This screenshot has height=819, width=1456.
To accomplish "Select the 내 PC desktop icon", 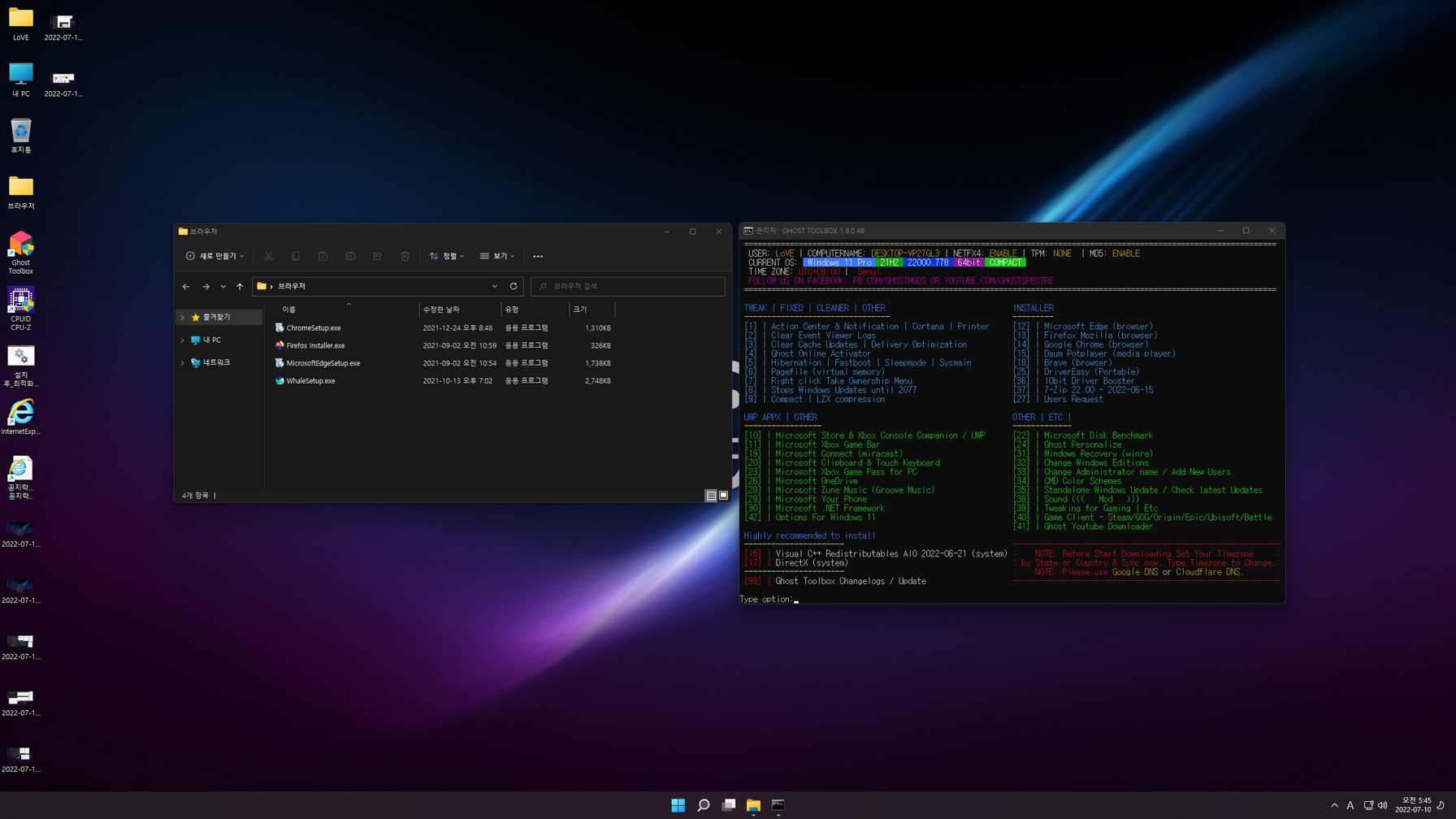I will pyautogui.click(x=21, y=80).
